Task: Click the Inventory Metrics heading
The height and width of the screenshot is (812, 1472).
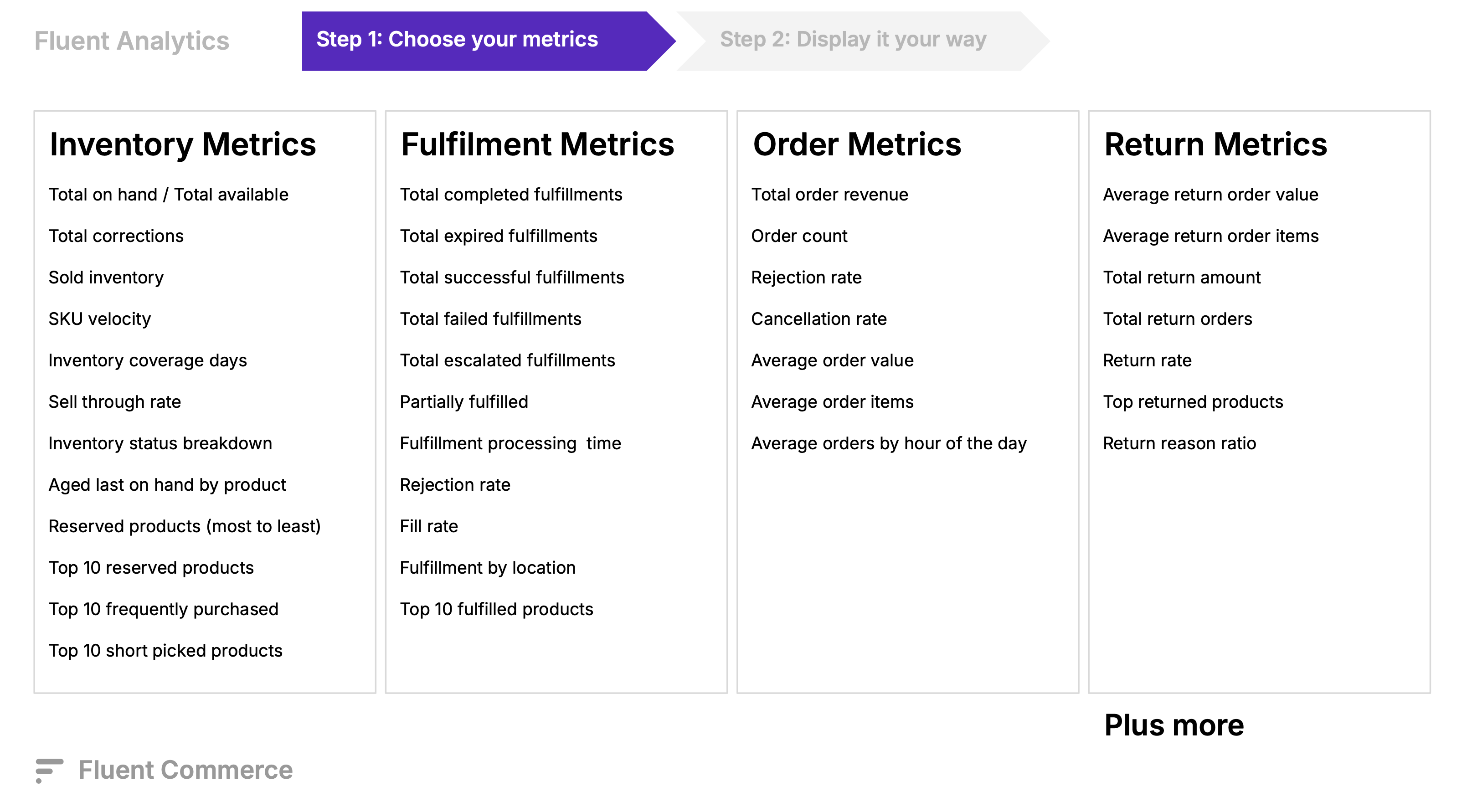Action: click(182, 144)
